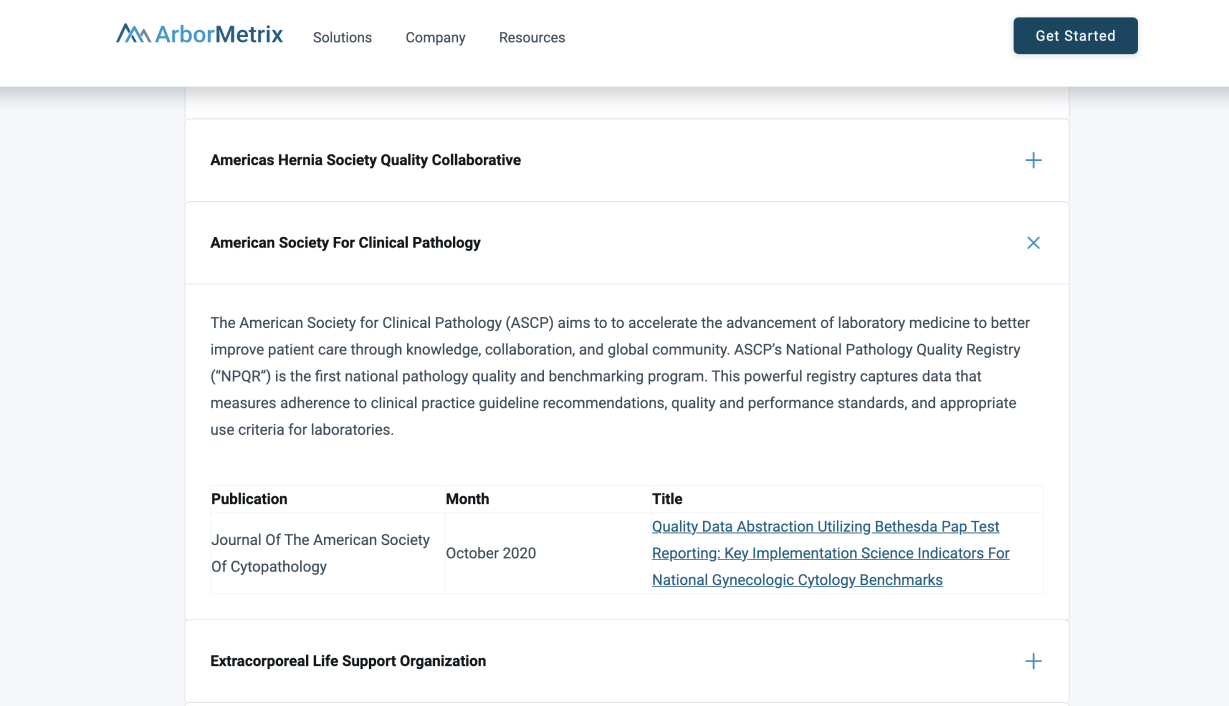Click the Extracorporeal Life Support Organization heading

point(348,661)
